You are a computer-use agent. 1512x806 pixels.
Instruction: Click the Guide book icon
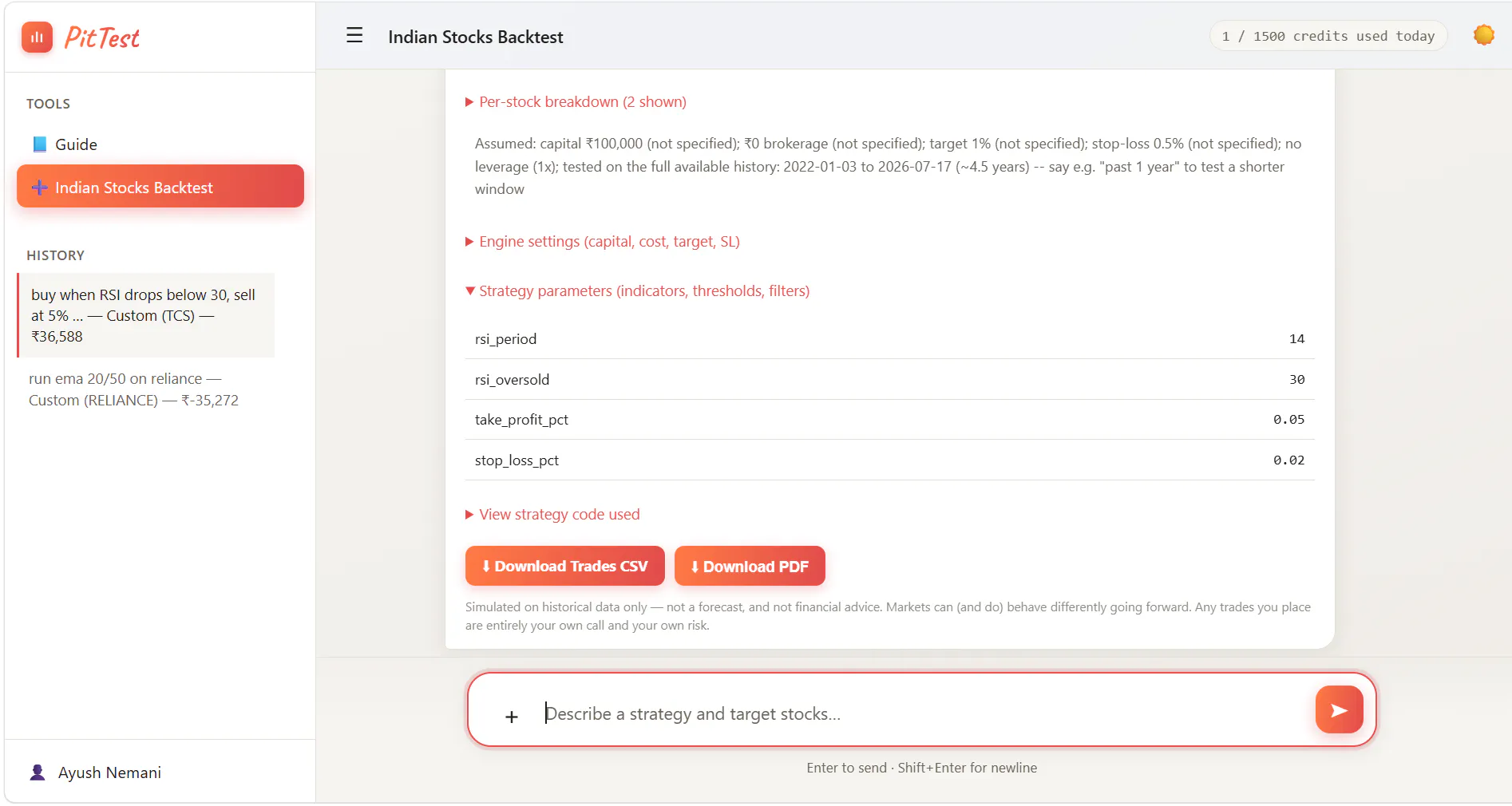(x=39, y=144)
